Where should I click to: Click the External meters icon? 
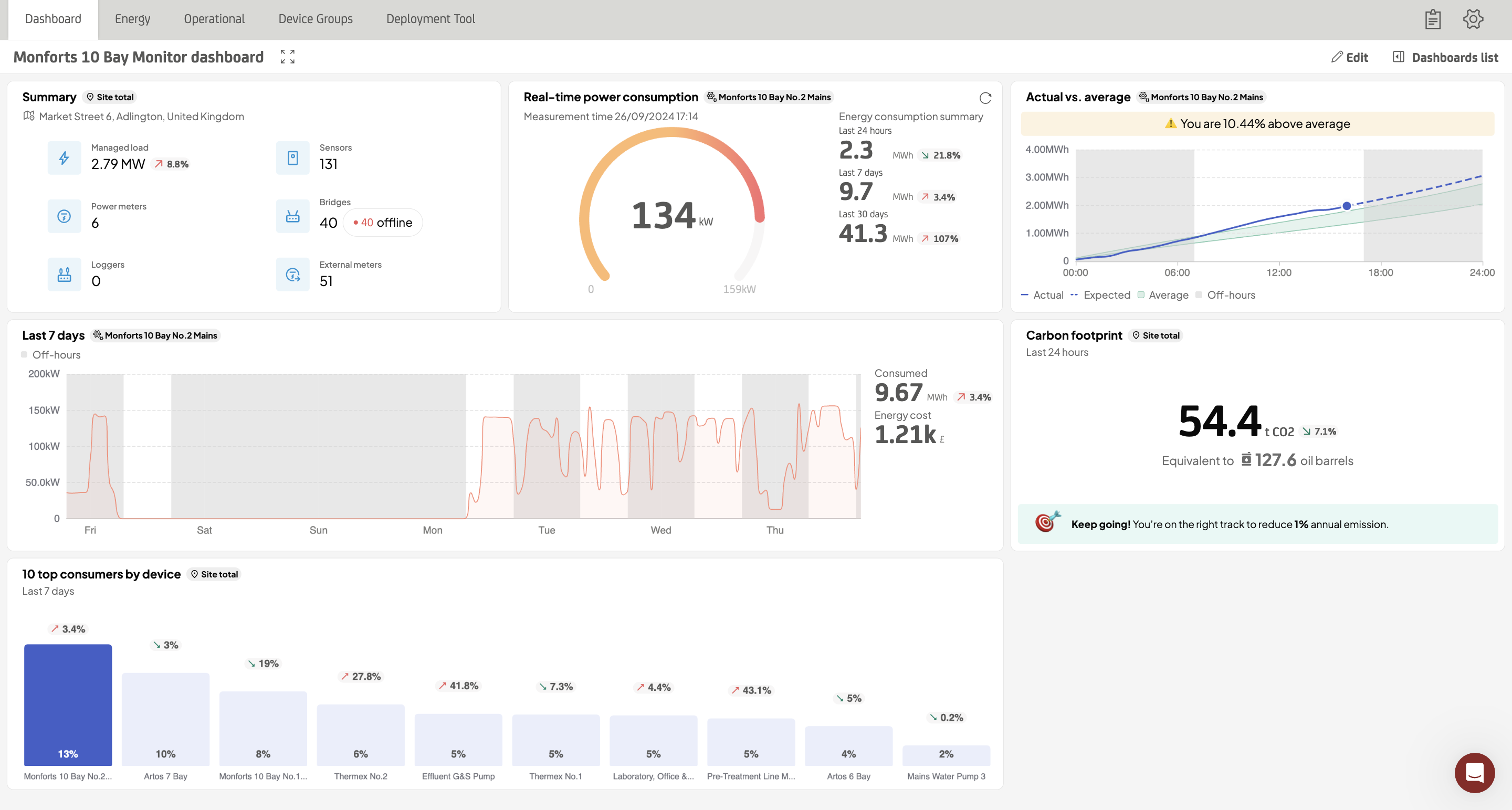(292, 275)
